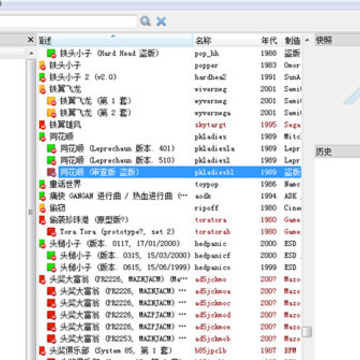
Task: Click the icon of 头锤小子 (版本. 0315)
Action: (51, 256)
